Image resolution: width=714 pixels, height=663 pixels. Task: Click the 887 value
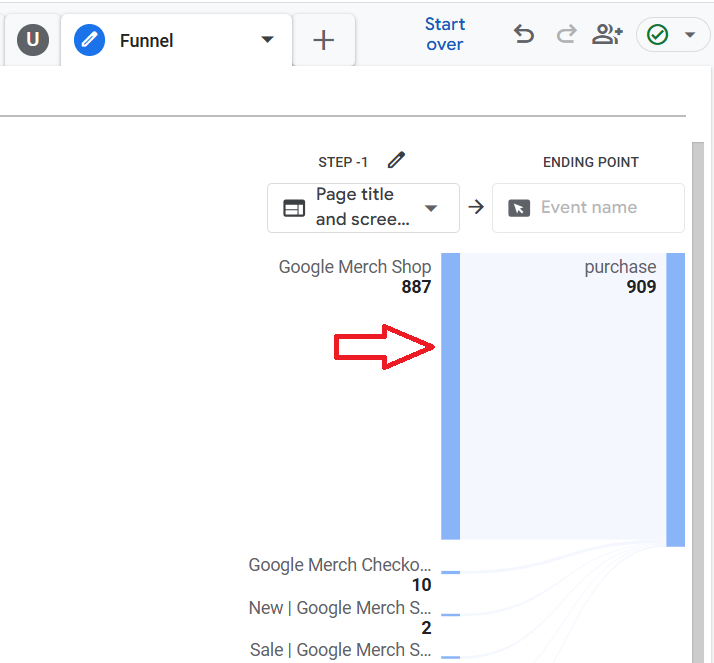click(x=416, y=287)
